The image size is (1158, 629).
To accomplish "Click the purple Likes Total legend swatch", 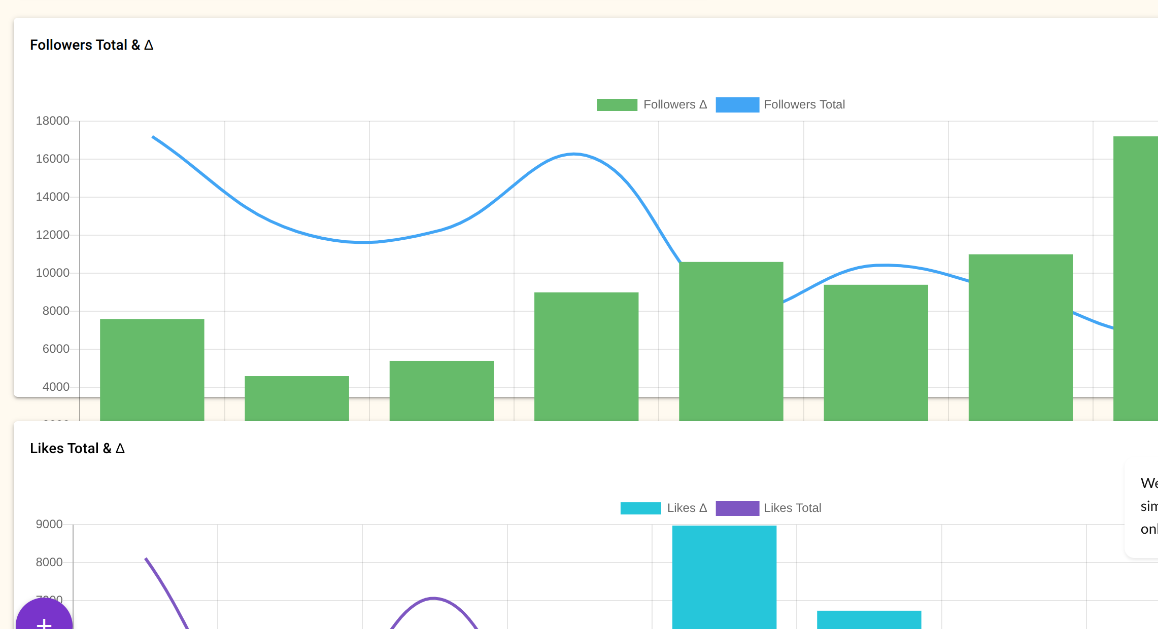I will coord(737,508).
